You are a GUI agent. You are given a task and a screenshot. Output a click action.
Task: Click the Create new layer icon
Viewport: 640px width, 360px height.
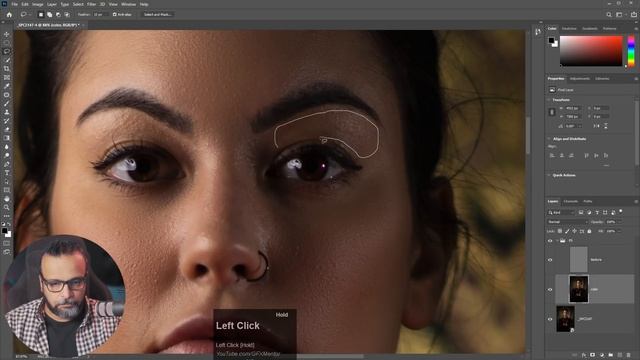pos(620,355)
